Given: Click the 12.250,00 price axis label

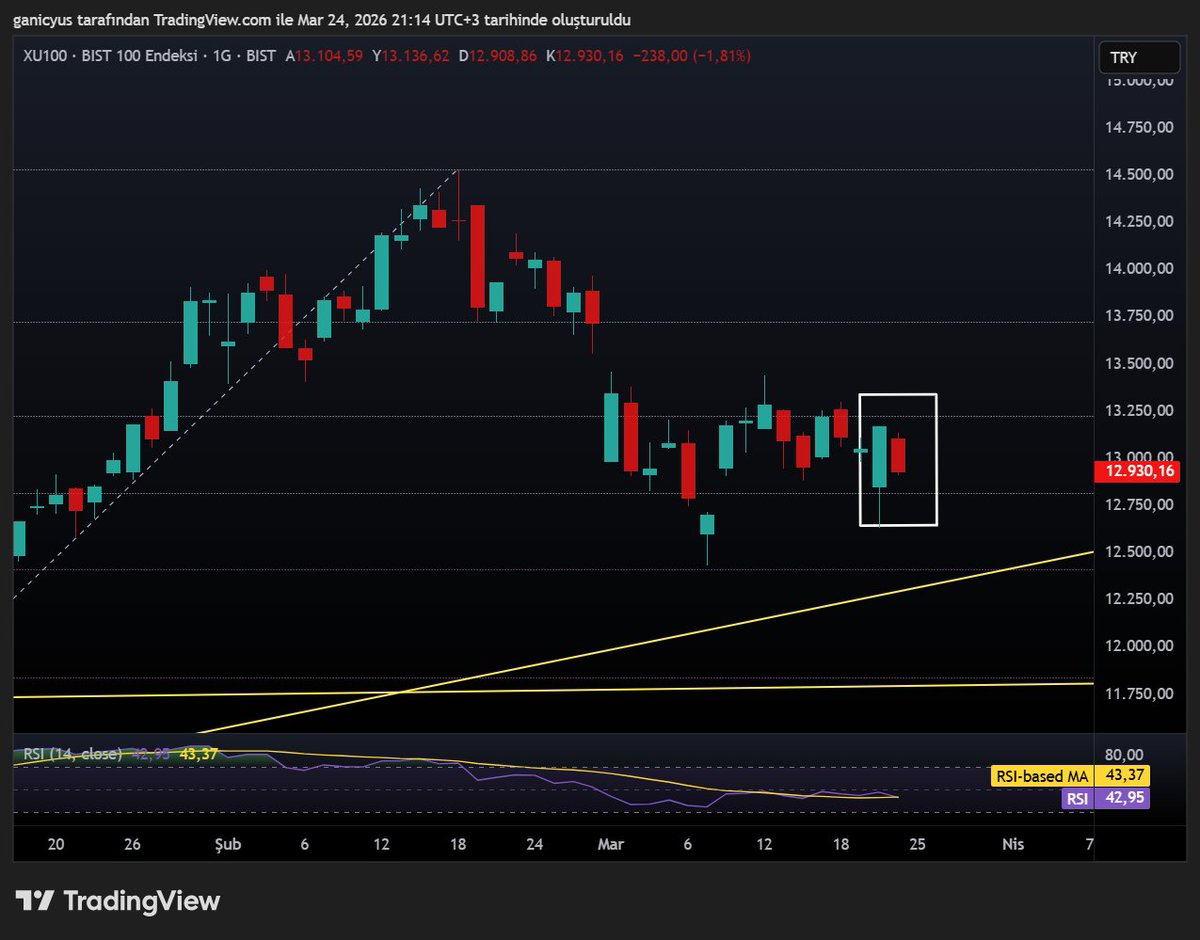Looking at the screenshot, I should pyautogui.click(x=1138, y=598).
